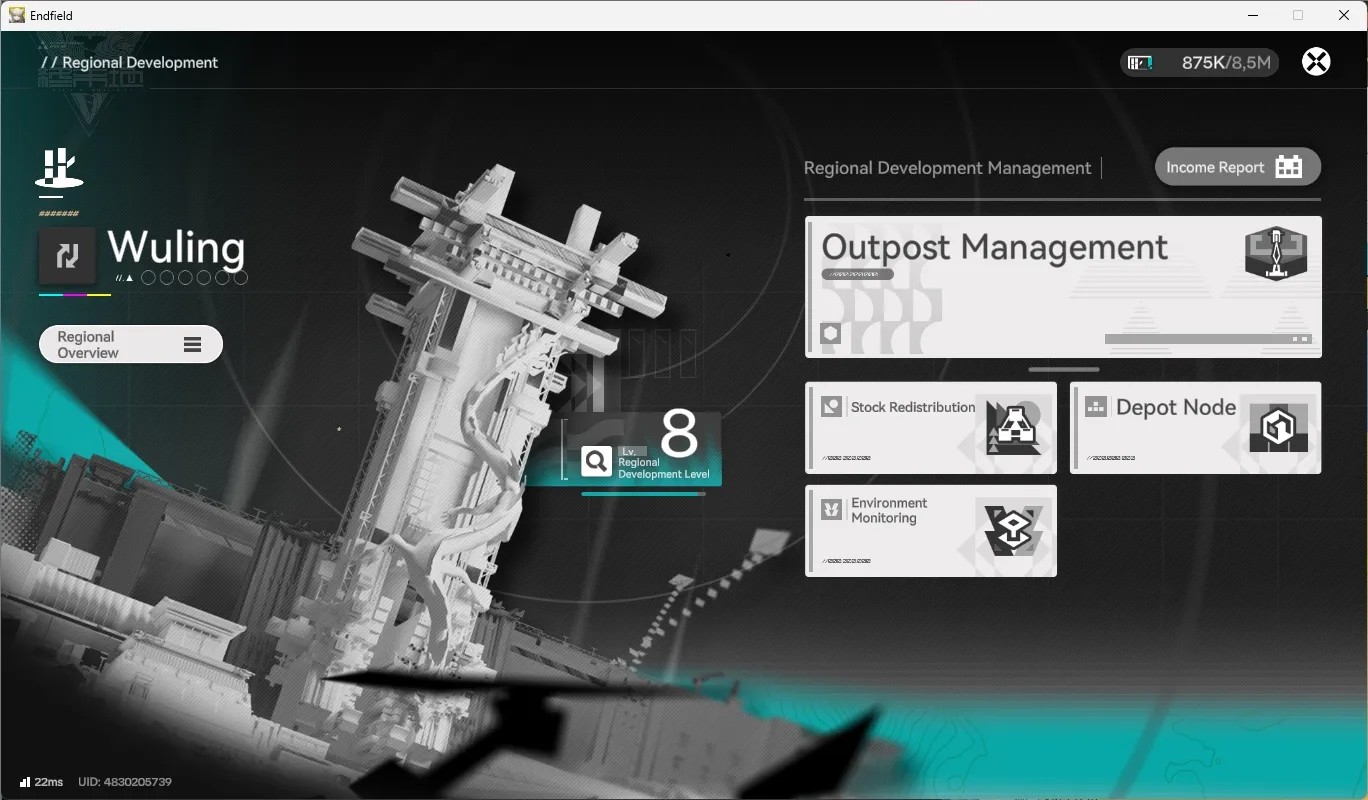
Task: Click the Outpost Management tower emblem icon
Action: (1275, 253)
